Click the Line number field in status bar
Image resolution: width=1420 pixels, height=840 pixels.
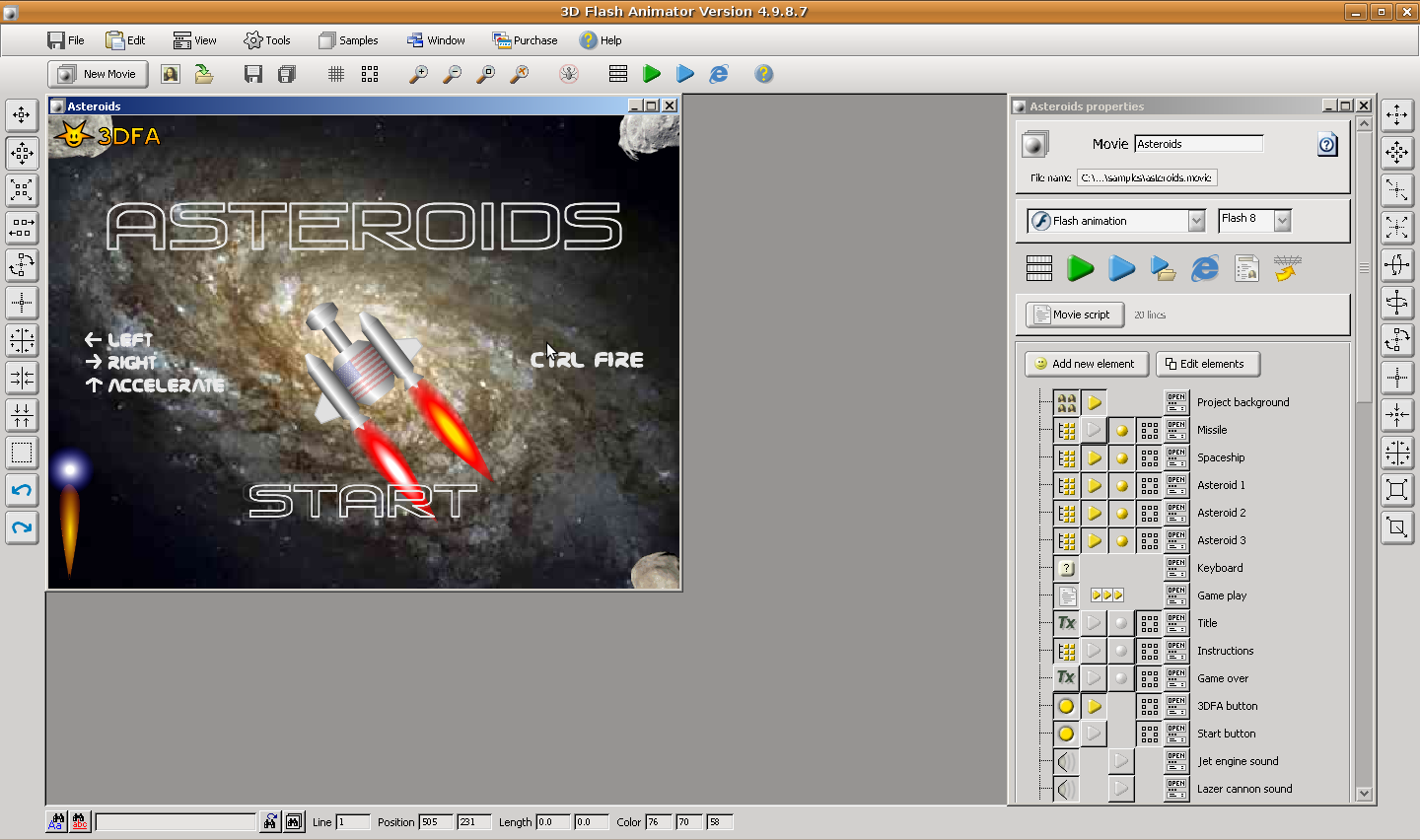pyautogui.click(x=353, y=822)
